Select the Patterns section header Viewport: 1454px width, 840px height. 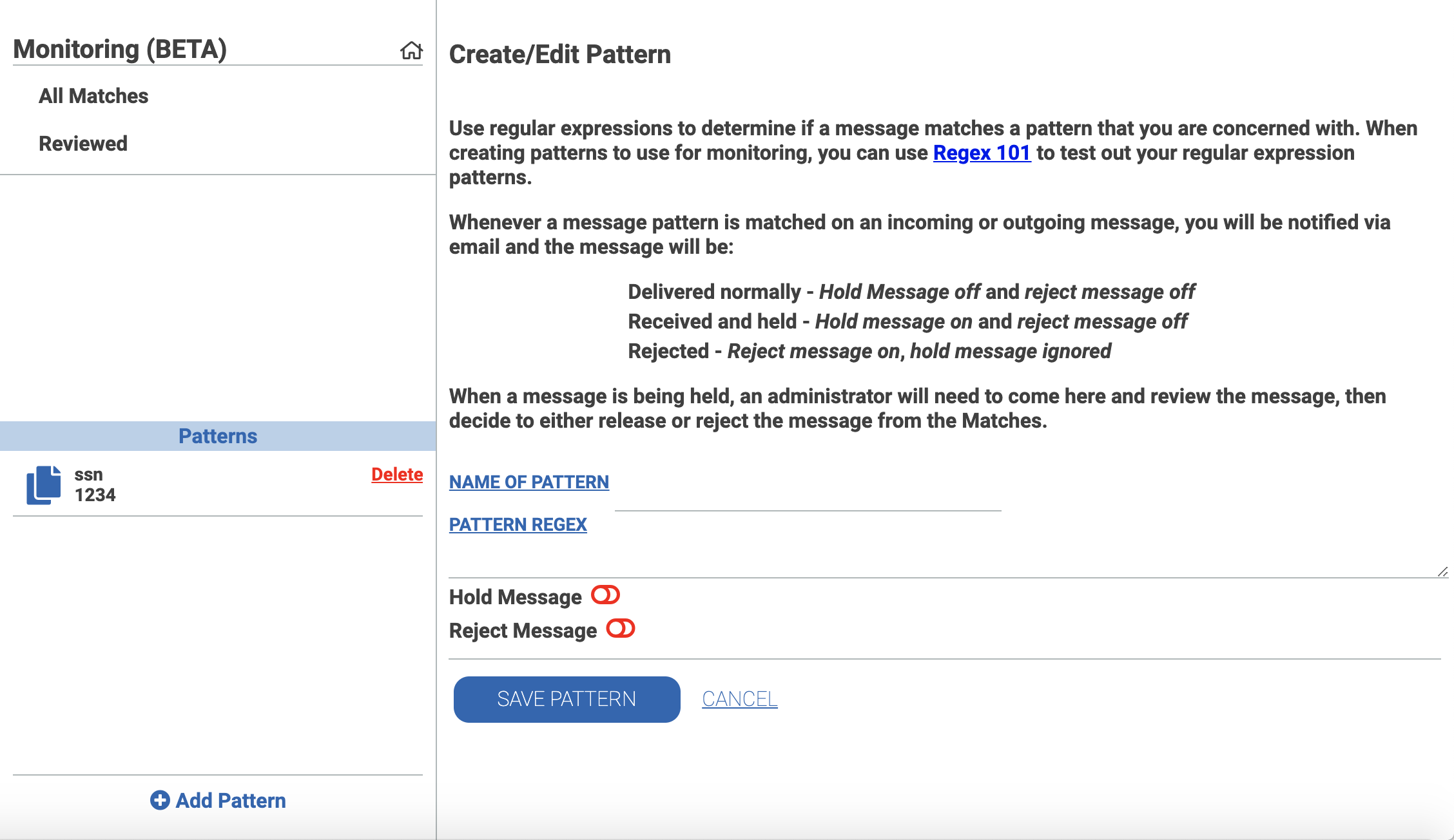pos(218,436)
